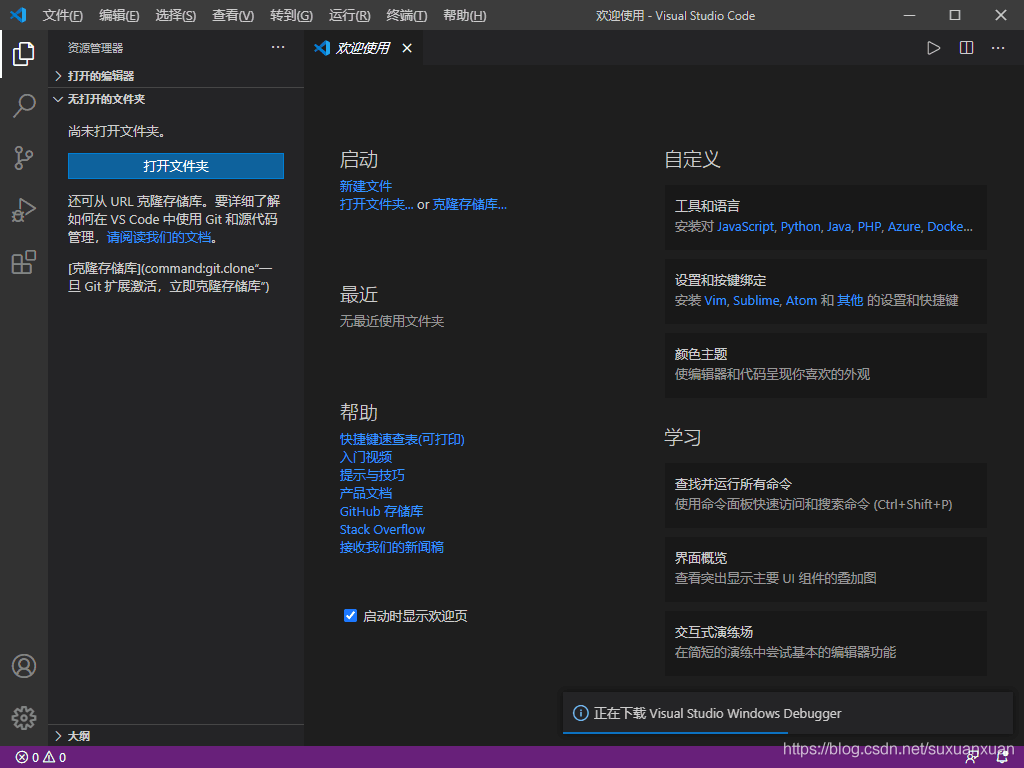
Task: Click the 新建文件 link
Action: [366, 186]
